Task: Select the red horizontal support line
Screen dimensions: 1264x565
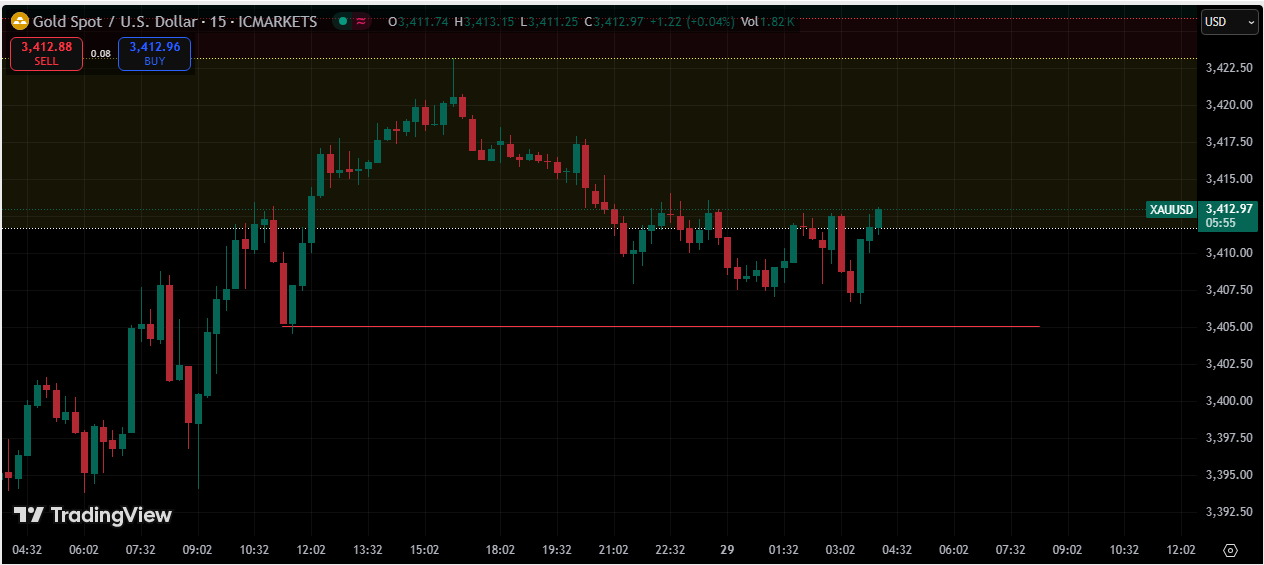Action: pyautogui.click(x=660, y=326)
